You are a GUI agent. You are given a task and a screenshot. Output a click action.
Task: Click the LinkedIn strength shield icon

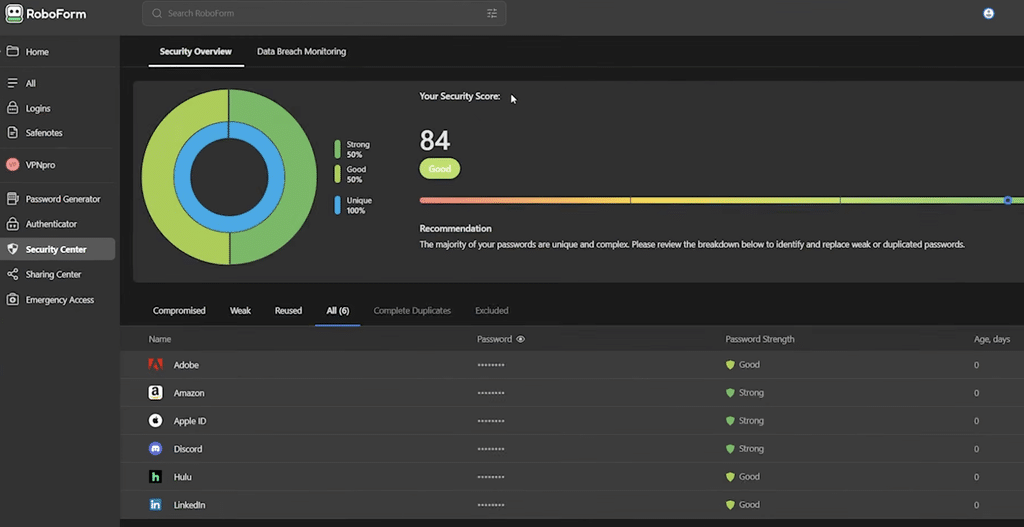click(730, 505)
